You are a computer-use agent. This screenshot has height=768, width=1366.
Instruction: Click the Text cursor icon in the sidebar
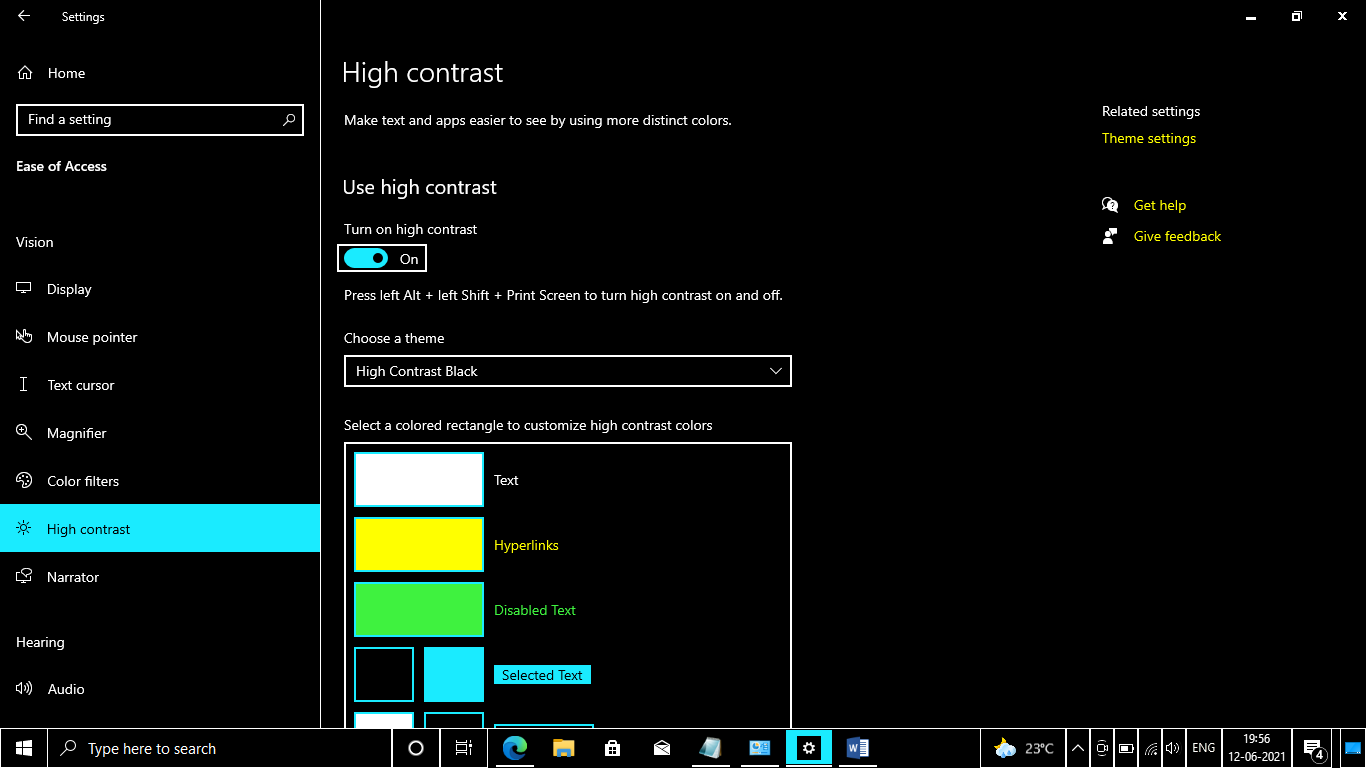[24, 385]
